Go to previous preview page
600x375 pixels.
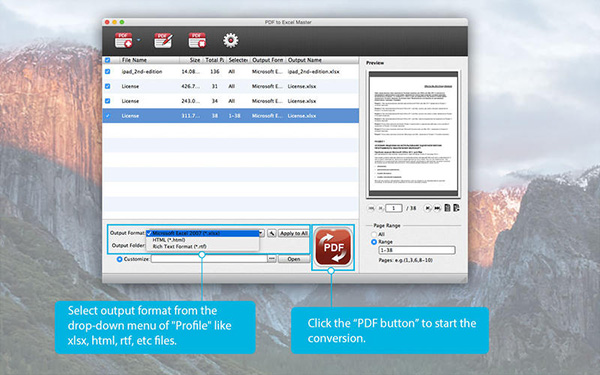[x=380, y=208]
